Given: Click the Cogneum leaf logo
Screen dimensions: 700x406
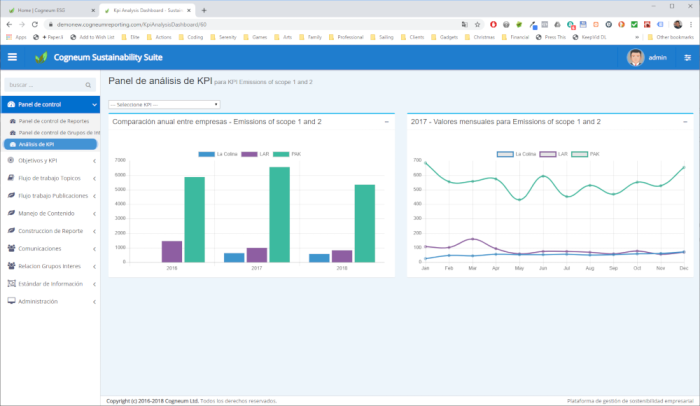Looking at the screenshot, I should [41, 58].
